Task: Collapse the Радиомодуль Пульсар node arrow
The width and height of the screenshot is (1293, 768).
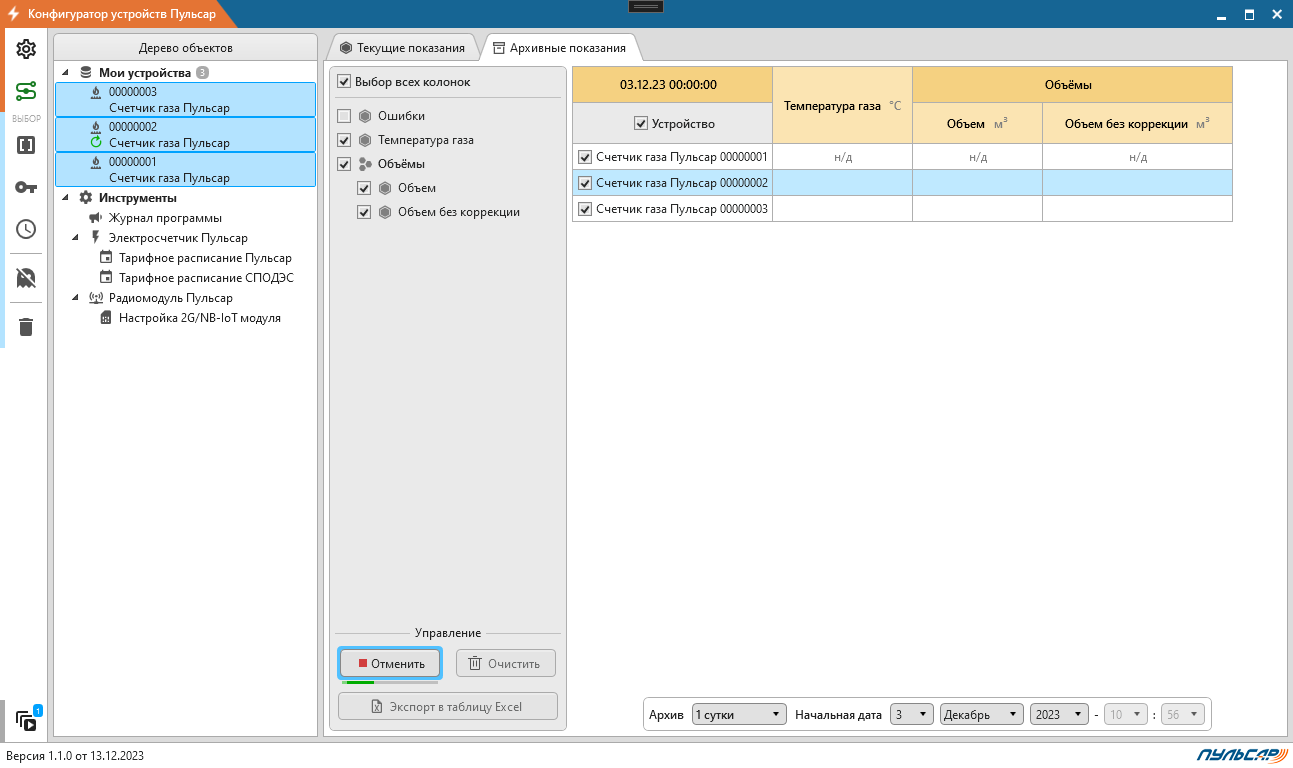Action: pyautogui.click(x=76, y=298)
